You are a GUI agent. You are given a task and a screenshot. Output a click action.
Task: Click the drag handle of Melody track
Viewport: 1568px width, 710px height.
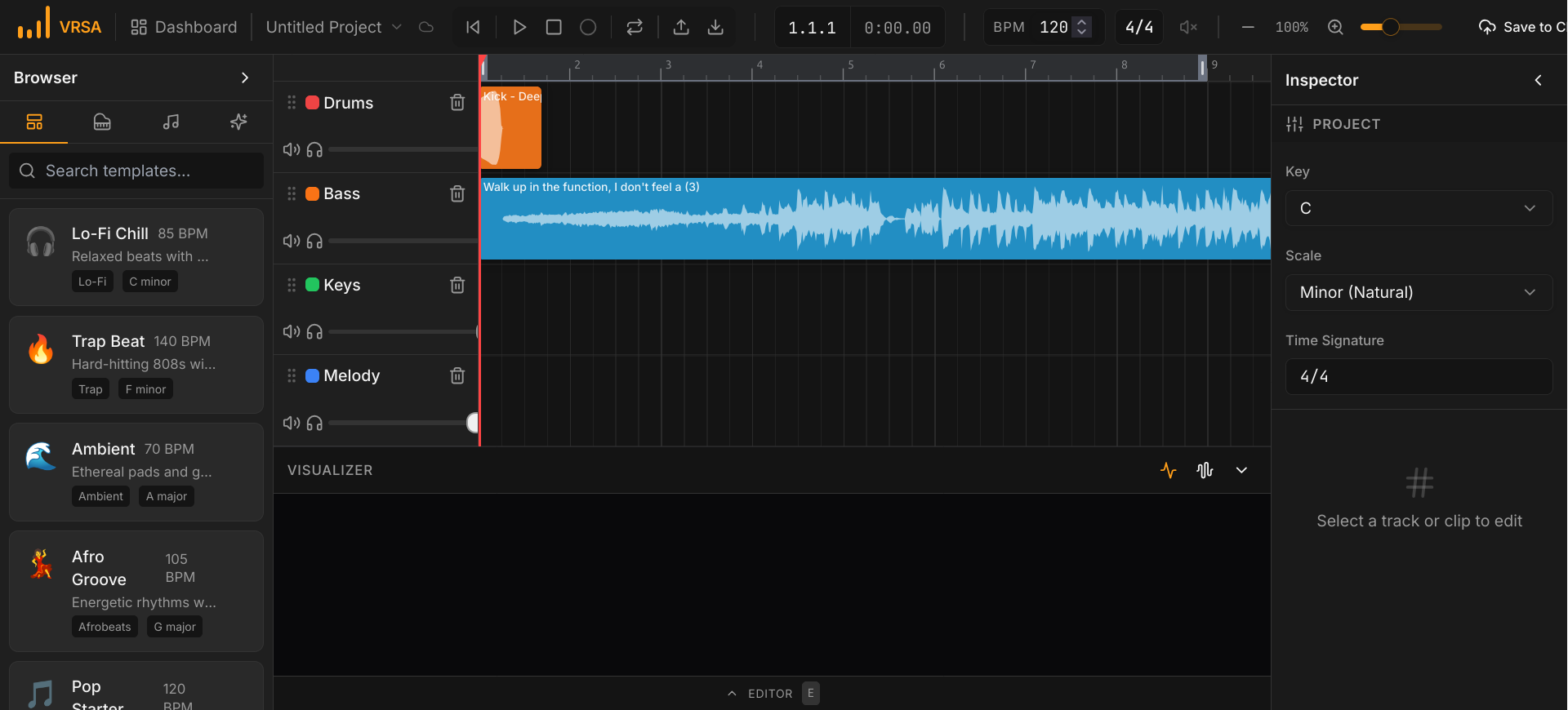[x=292, y=375]
